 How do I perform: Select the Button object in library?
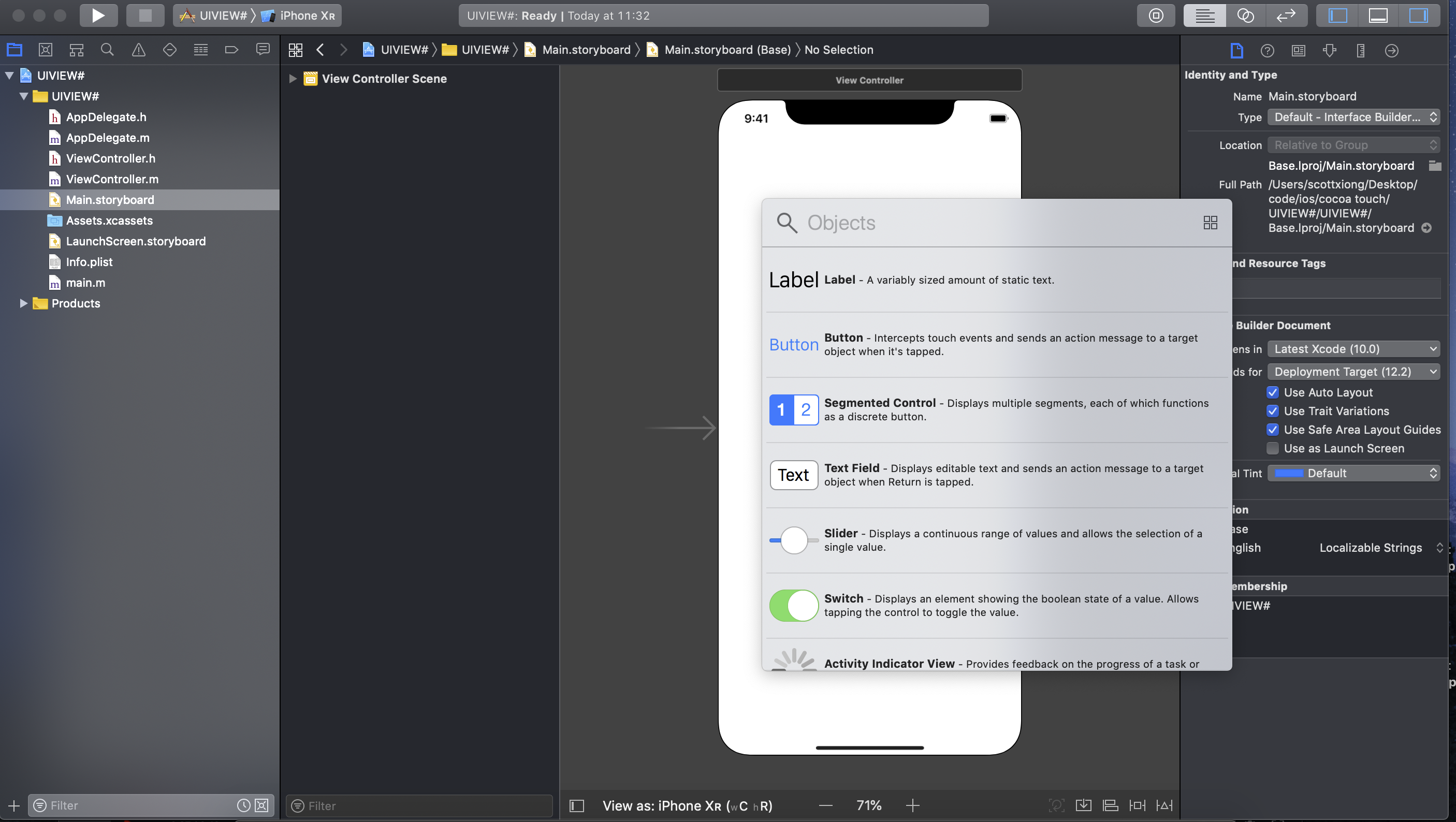click(997, 345)
